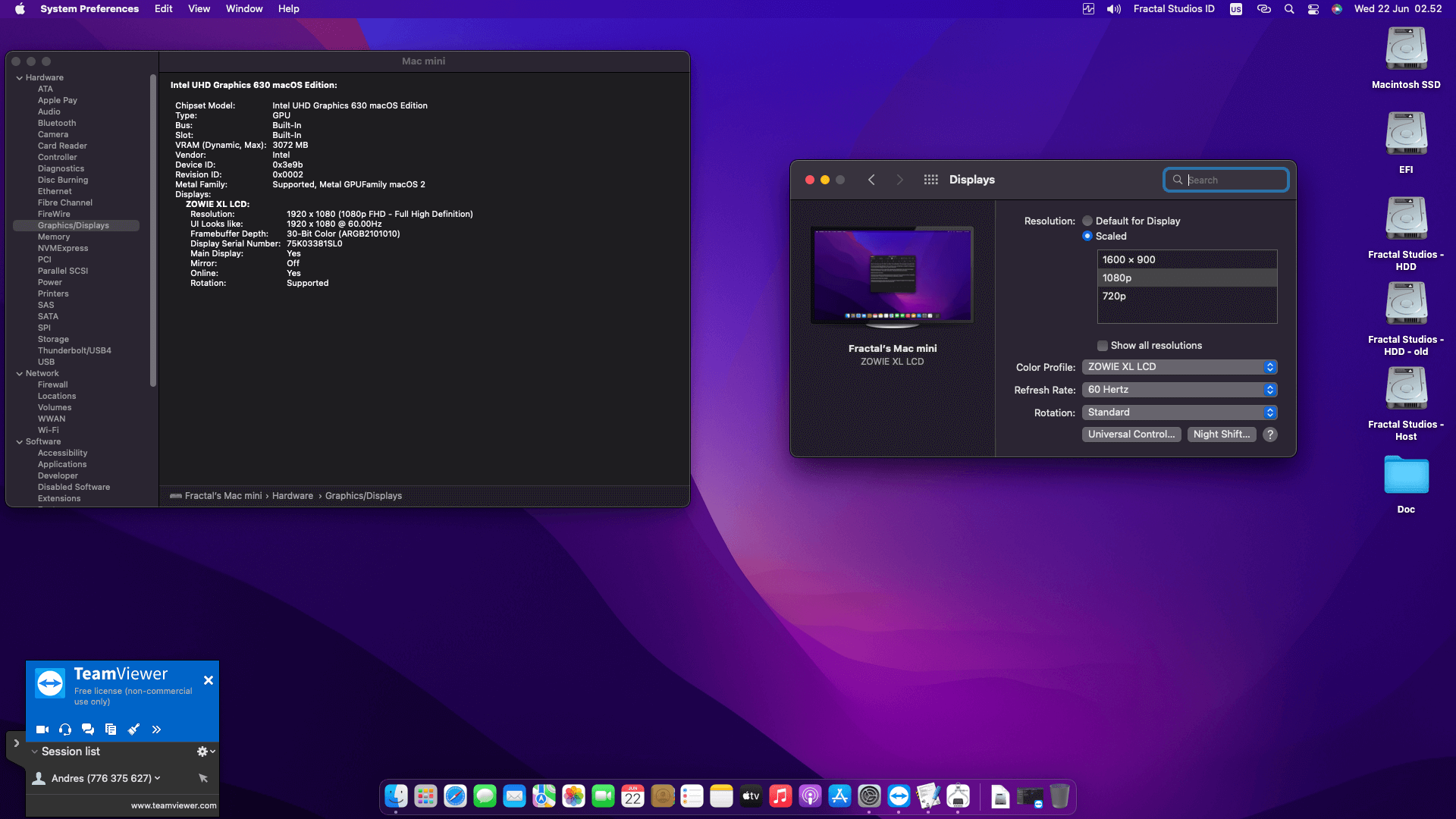Screen dimensions: 1456x819
Task: Click Universal Control button
Action: point(1131,435)
